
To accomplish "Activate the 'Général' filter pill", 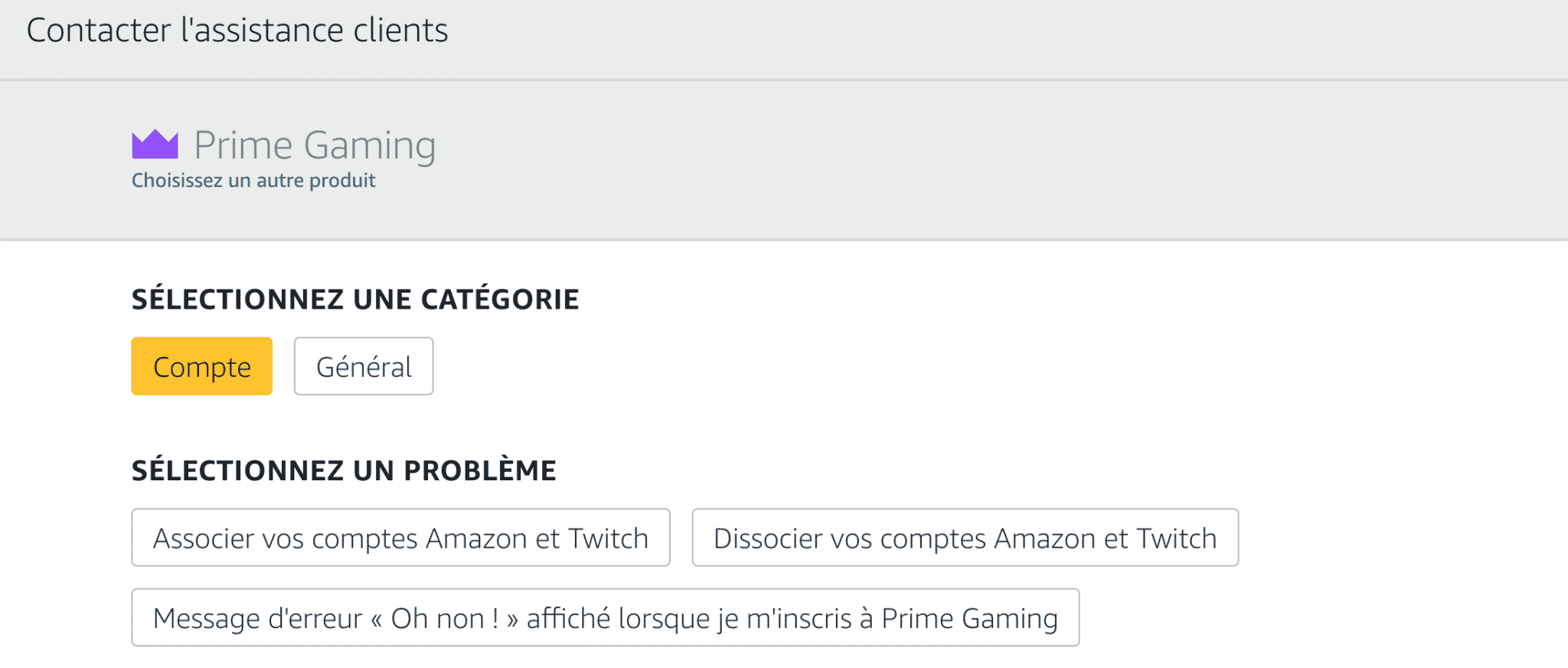I will [363, 366].
